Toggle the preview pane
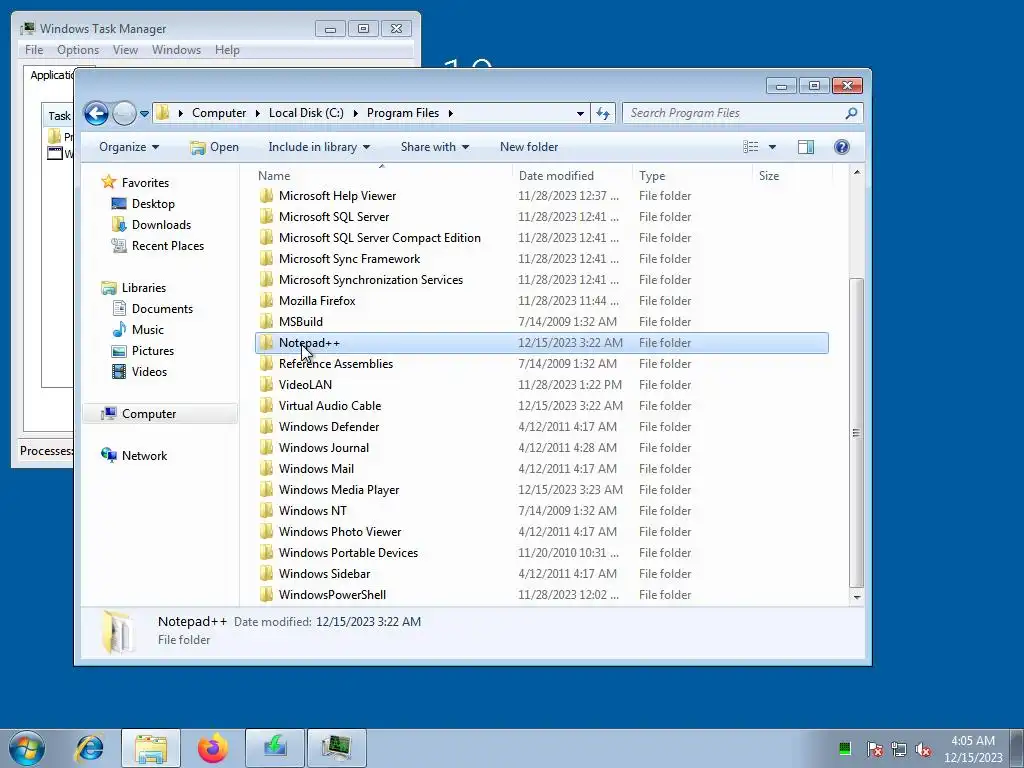 point(806,147)
